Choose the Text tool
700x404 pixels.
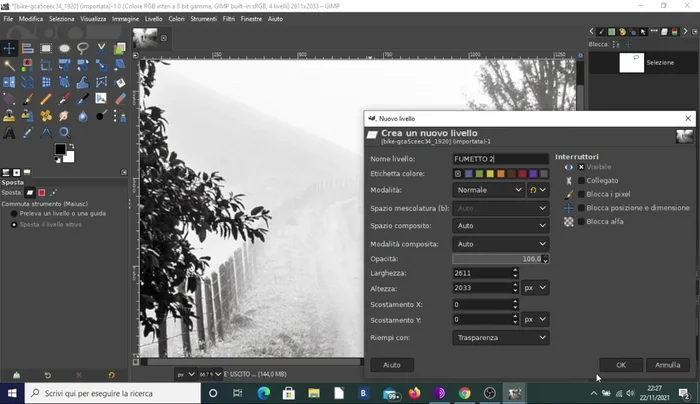pyautogui.click(x=9, y=132)
